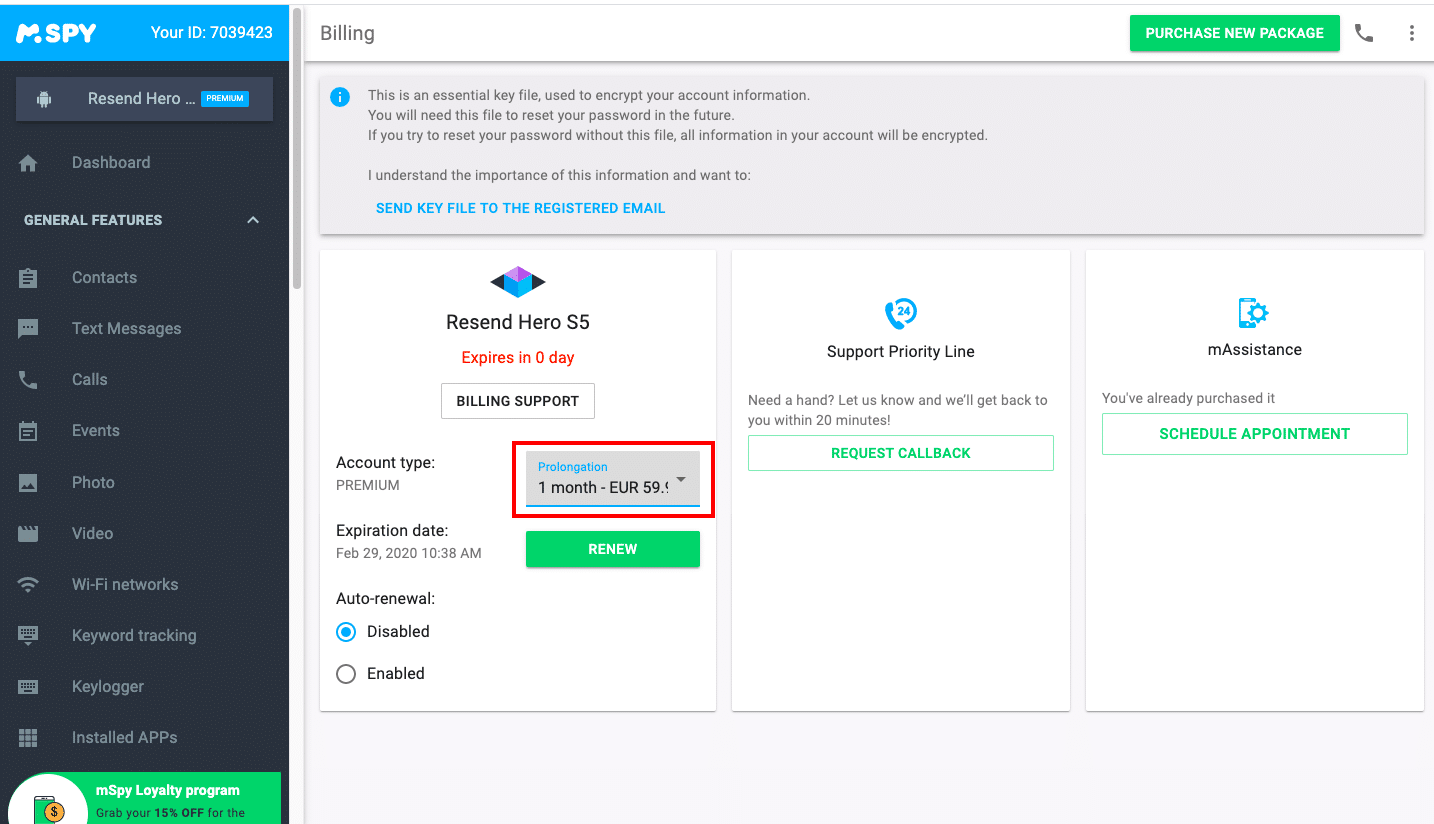Click the Resend Hero S5 package icon

pos(518,282)
